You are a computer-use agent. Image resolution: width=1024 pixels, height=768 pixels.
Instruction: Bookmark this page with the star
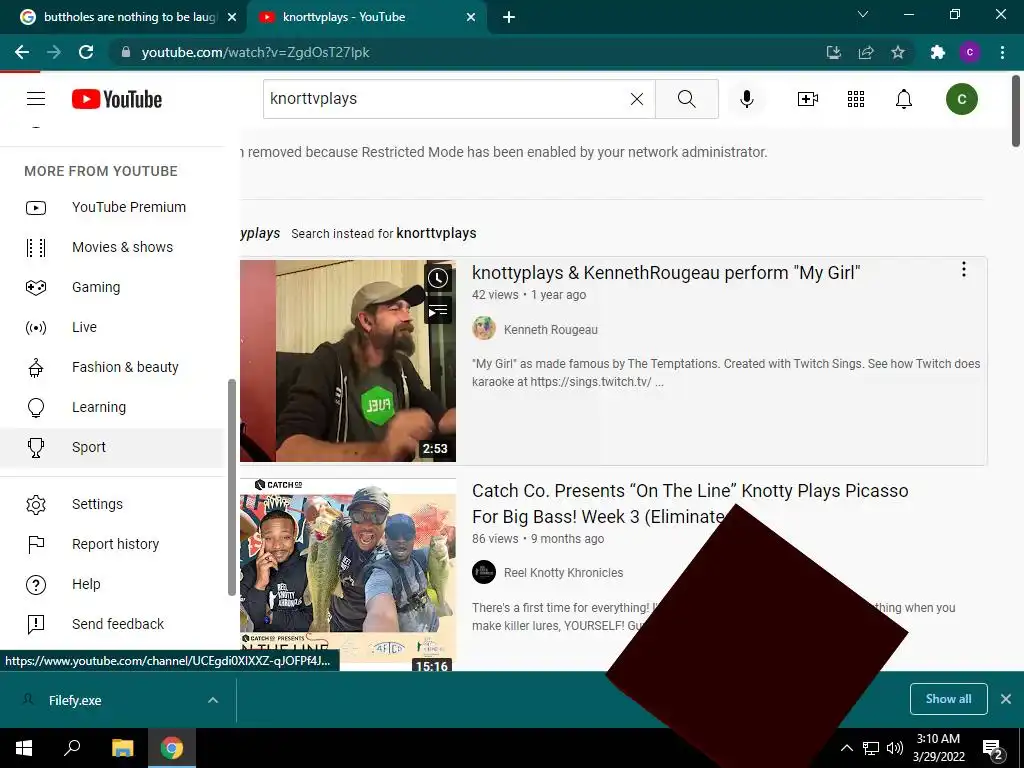click(x=898, y=52)
